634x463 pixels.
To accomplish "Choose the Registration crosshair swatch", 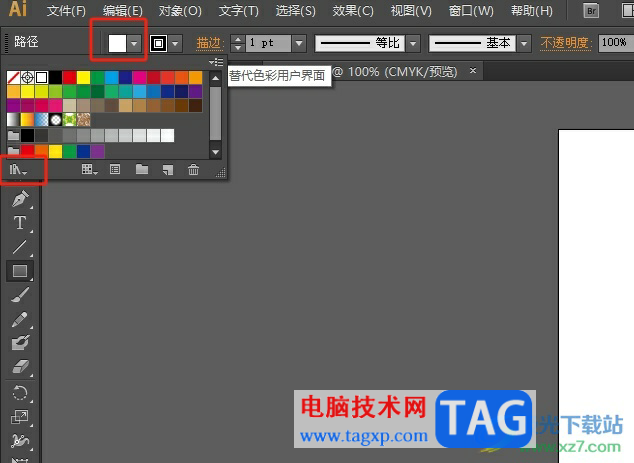I will click(x=27, y=77).
